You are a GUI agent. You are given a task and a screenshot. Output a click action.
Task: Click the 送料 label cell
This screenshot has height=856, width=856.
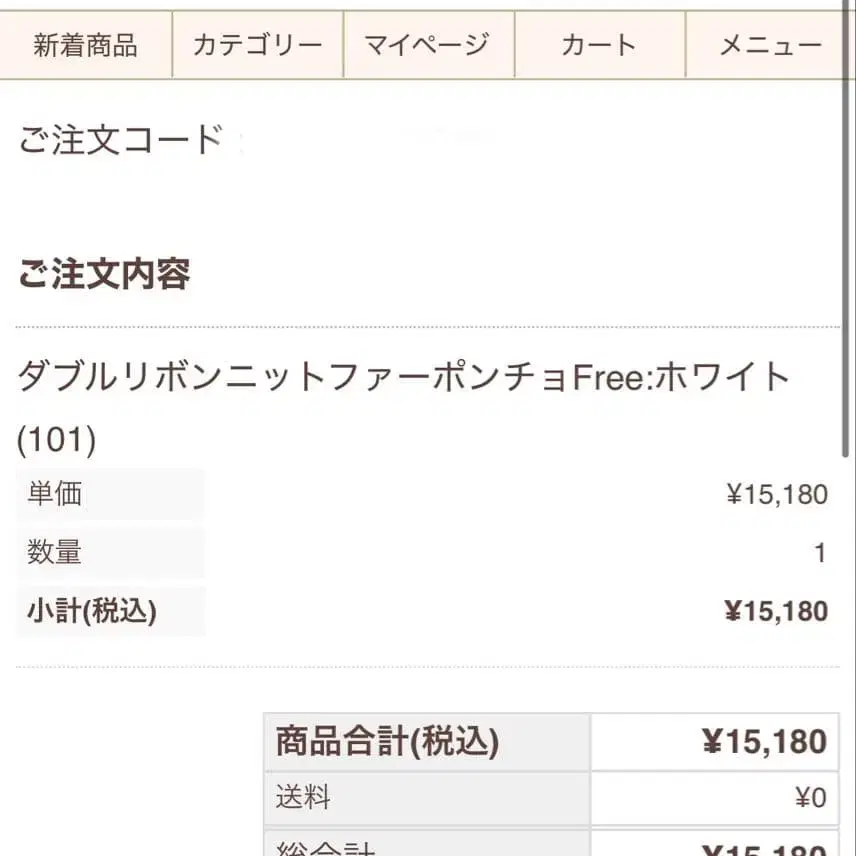coord(303,798)
